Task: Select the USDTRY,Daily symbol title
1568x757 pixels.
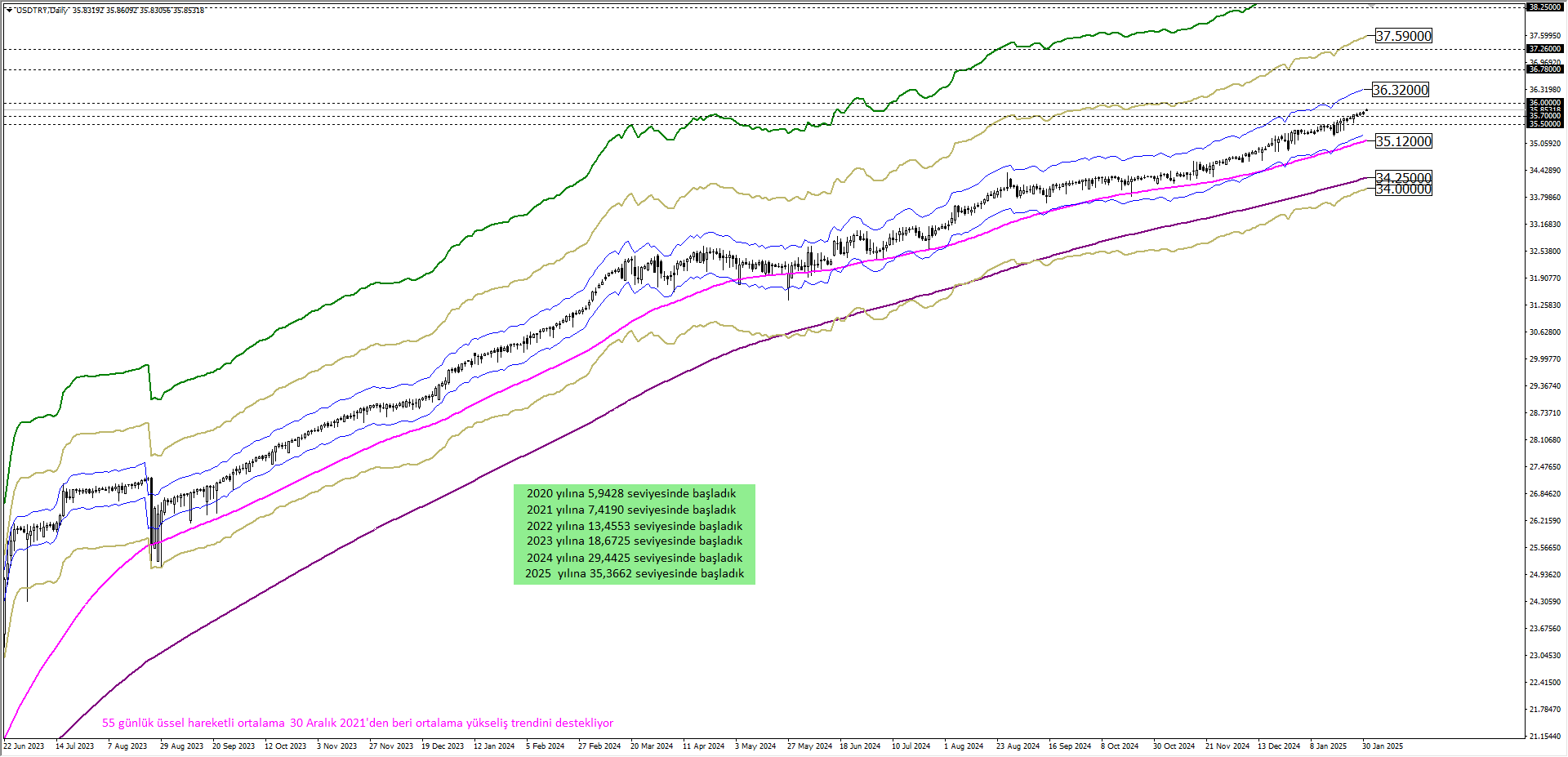Action: [42, 11]
